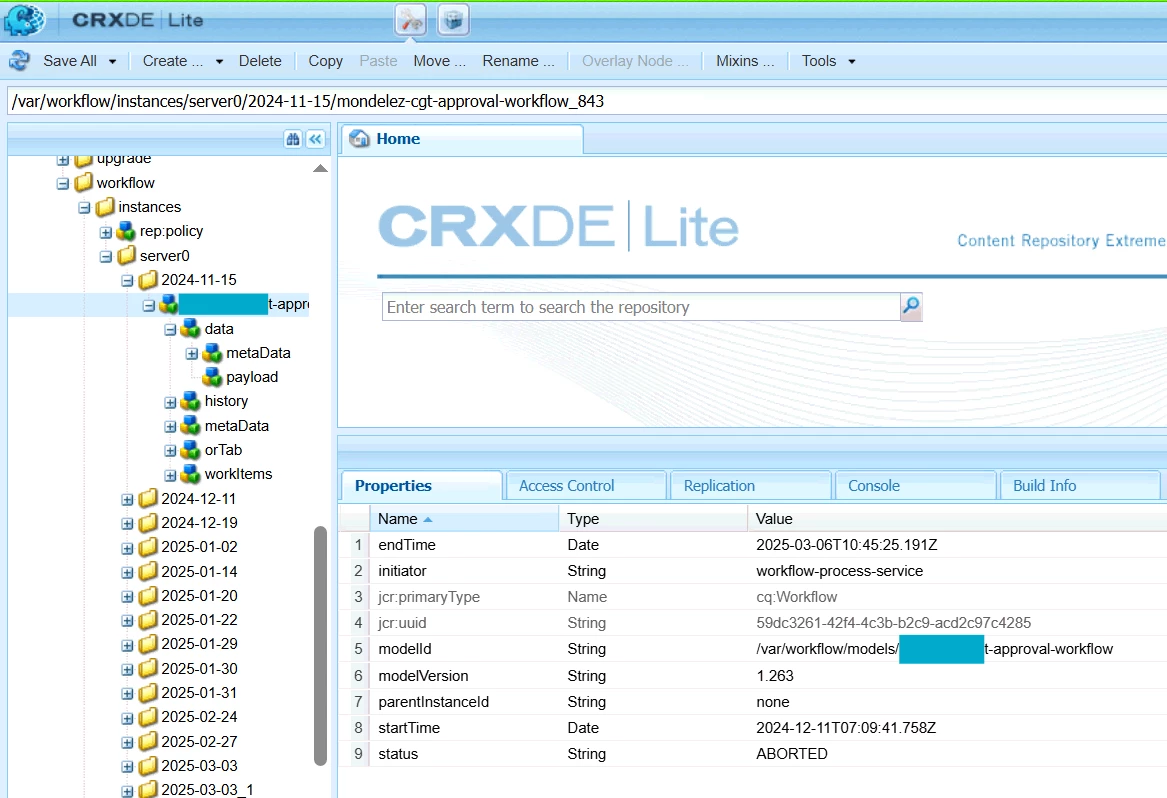Image resolution: width=1167 pixels, height=798 pixels.
Task: Click the Save All refresh icon
Action: [x=20, y=61]
